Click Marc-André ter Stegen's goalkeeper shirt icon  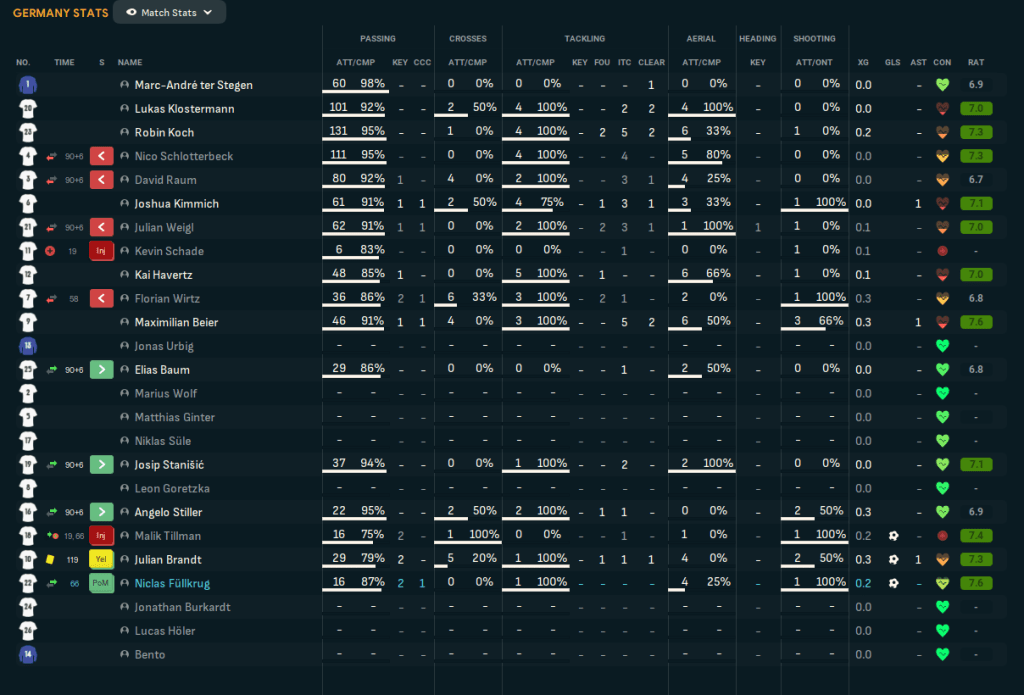[27, 85]
